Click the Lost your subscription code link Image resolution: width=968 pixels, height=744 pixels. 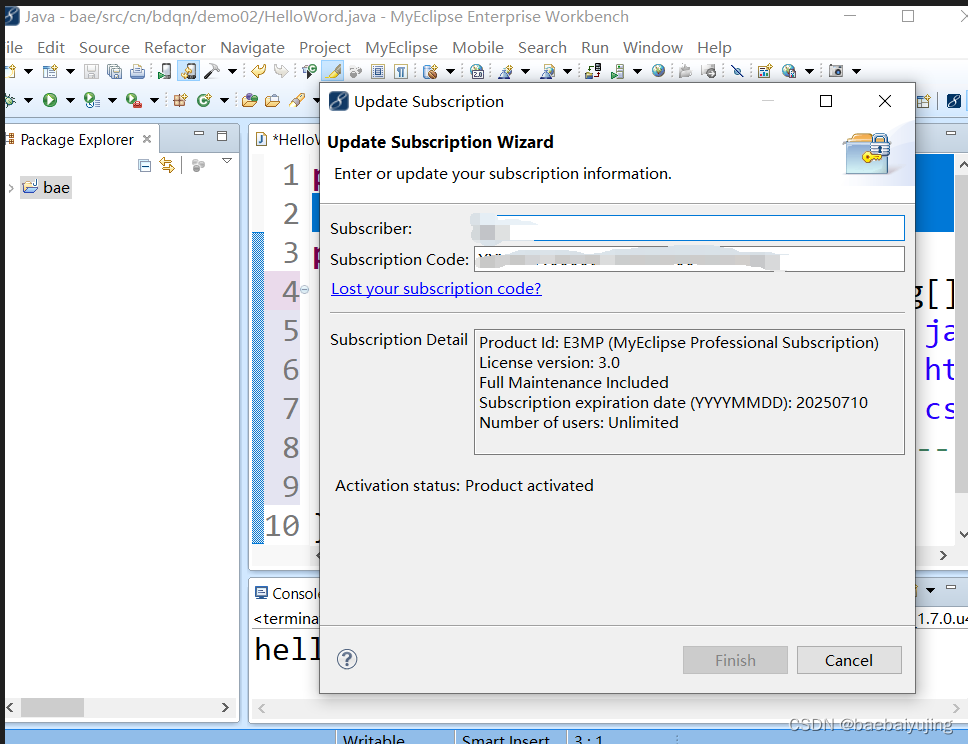pyautogui.click(x=436, y=288)
